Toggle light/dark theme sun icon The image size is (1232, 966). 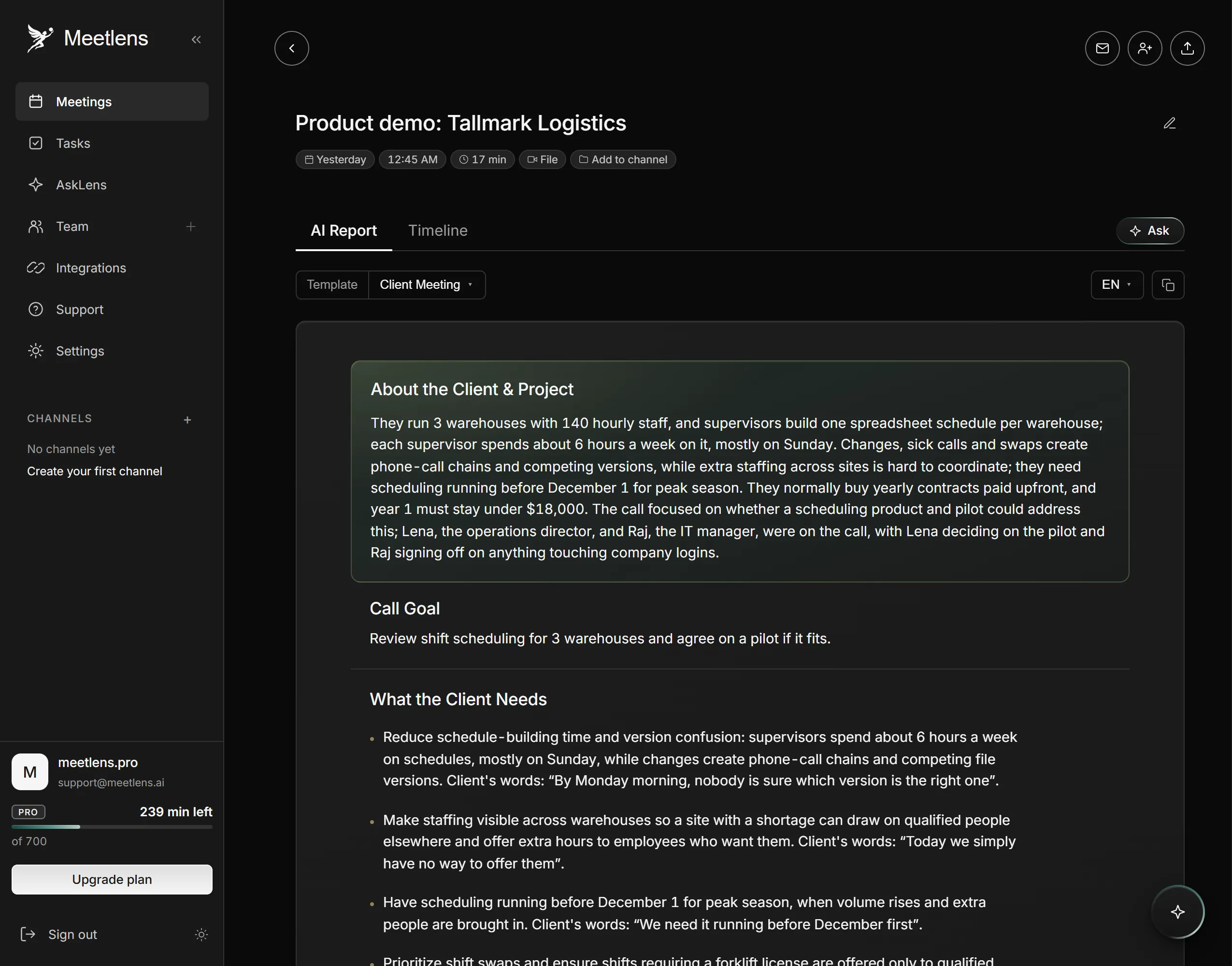[x=201, y=934]
